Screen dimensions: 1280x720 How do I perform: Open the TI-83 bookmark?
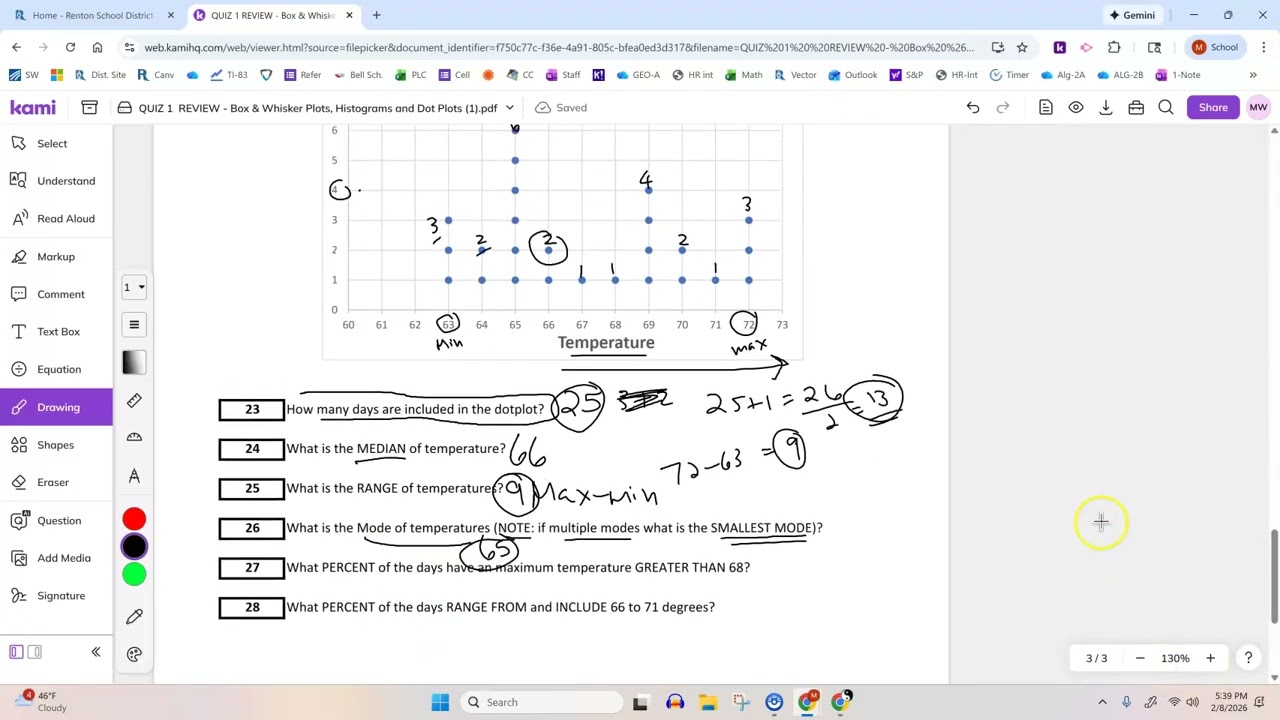pos(228,75)
